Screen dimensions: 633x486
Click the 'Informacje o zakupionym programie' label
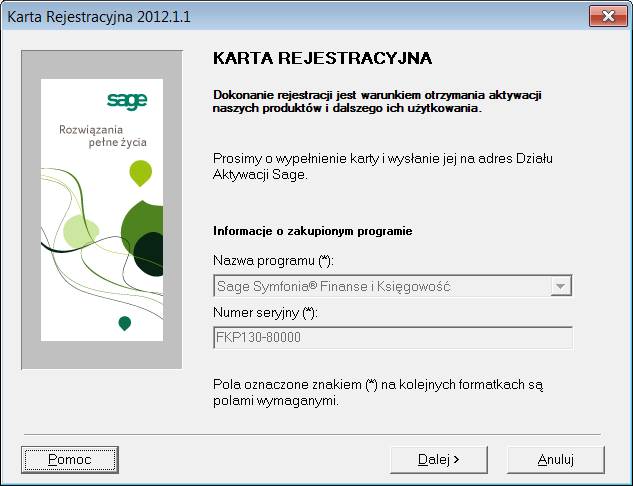click(312, 231)
